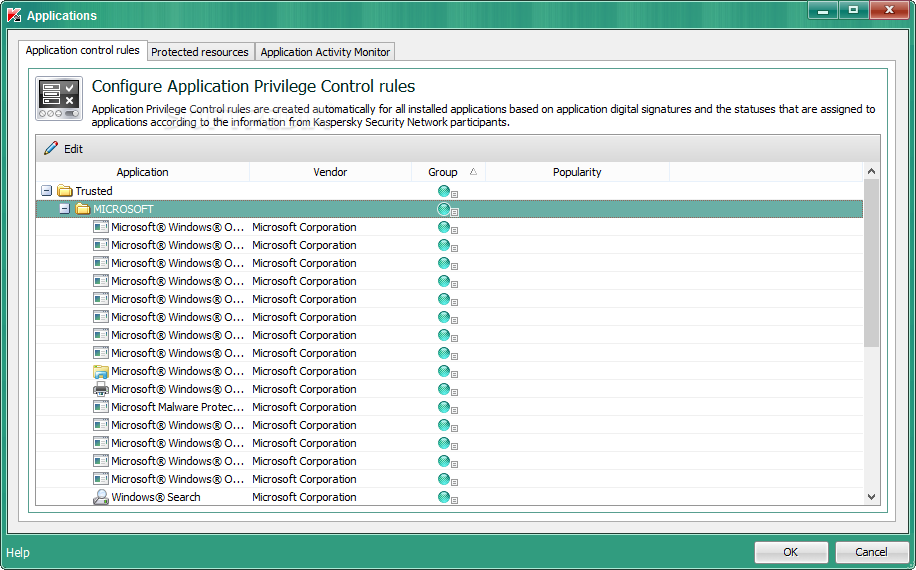The height and width of the screenshot is (570, 916).
Task: Click the printer application icon
Action: tap(101, 390)
